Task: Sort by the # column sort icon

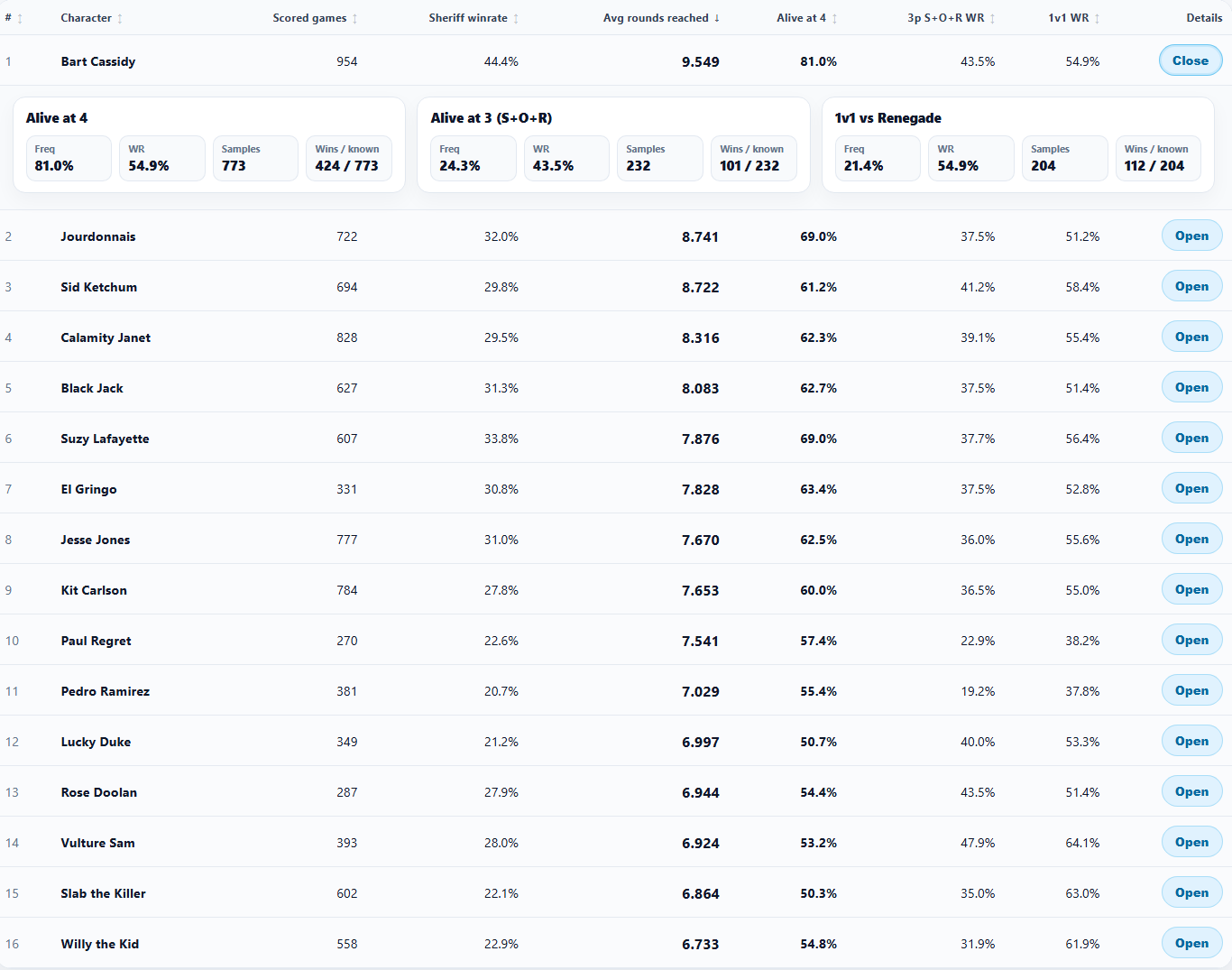Action: [20, 18]
